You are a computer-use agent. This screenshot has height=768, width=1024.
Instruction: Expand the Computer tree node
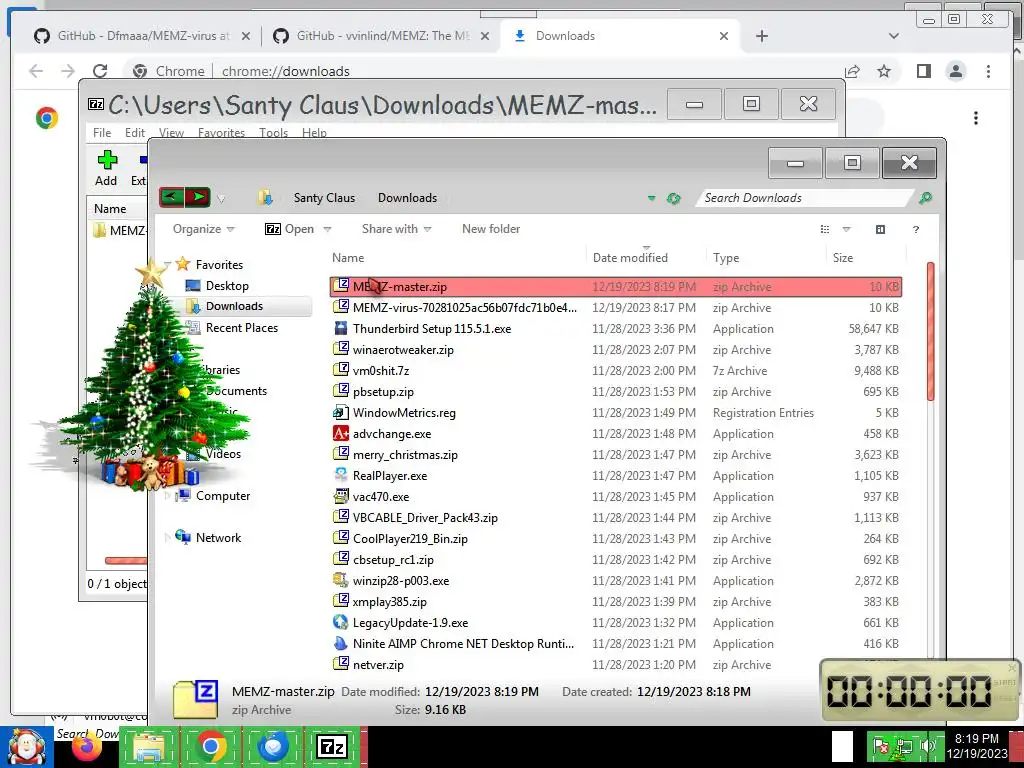168,496
